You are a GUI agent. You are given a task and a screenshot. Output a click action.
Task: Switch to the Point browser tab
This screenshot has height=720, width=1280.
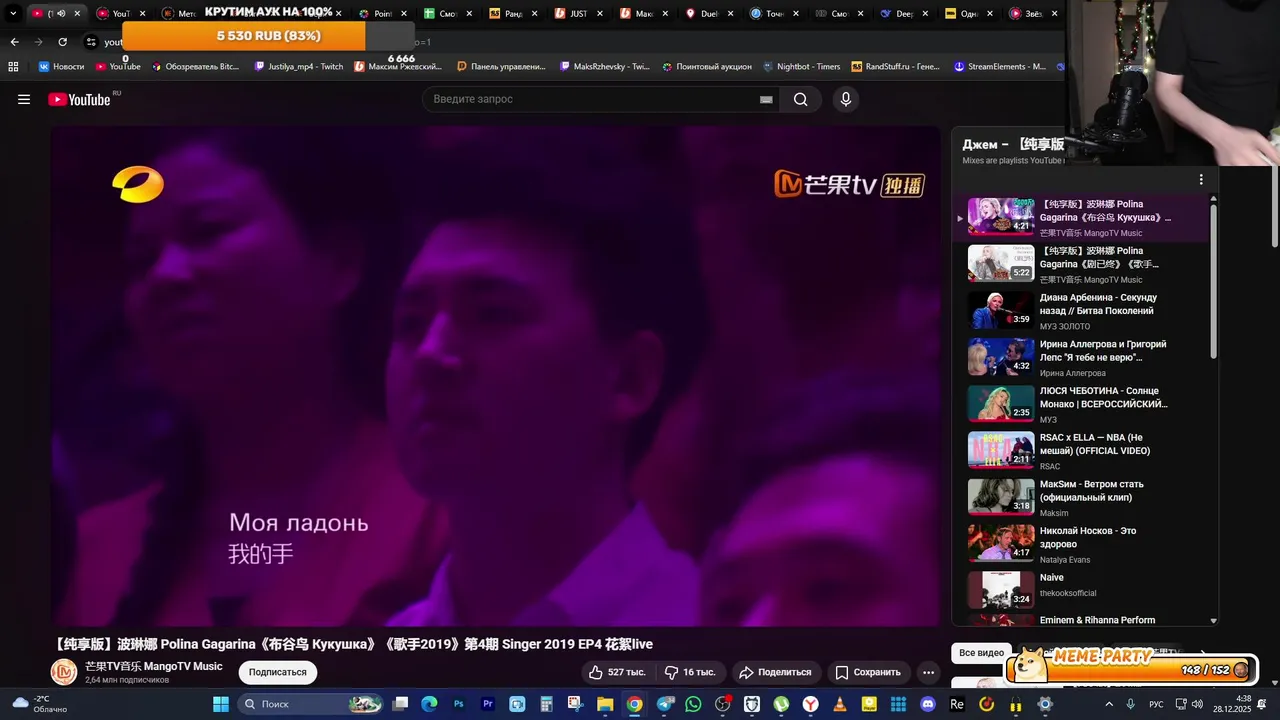tap(381, 13)
